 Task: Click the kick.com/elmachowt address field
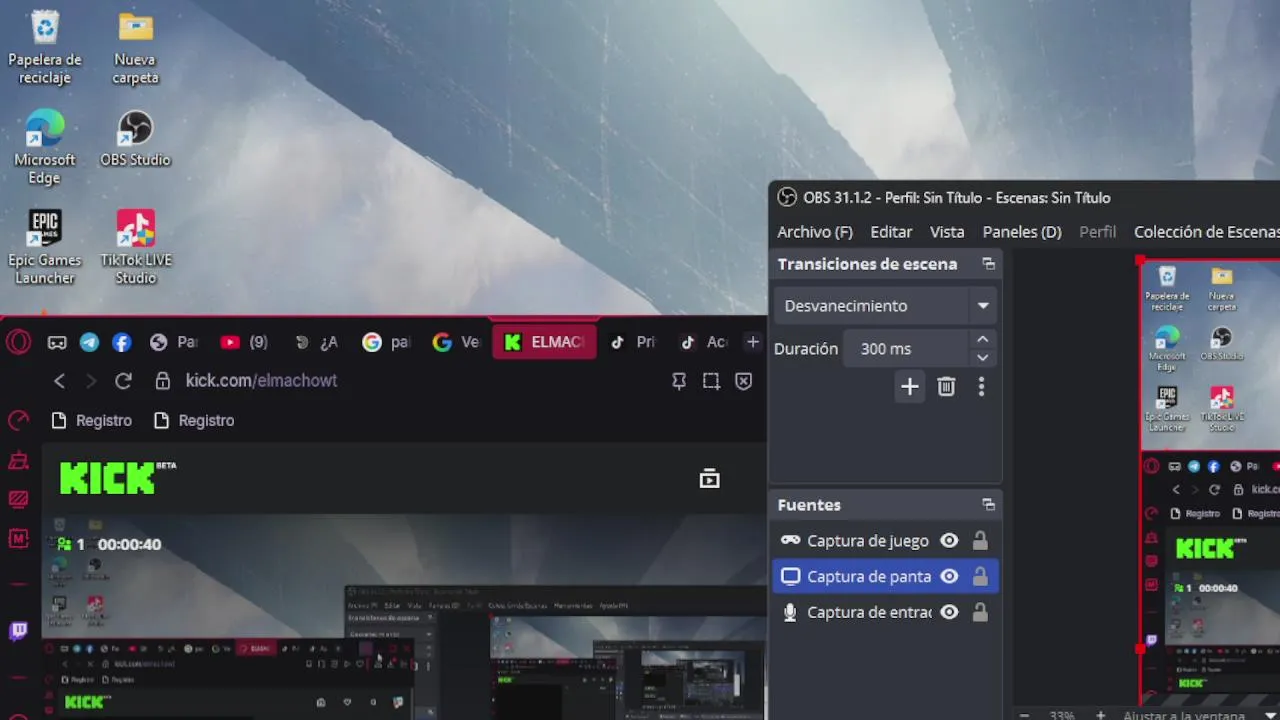point(261,381)
